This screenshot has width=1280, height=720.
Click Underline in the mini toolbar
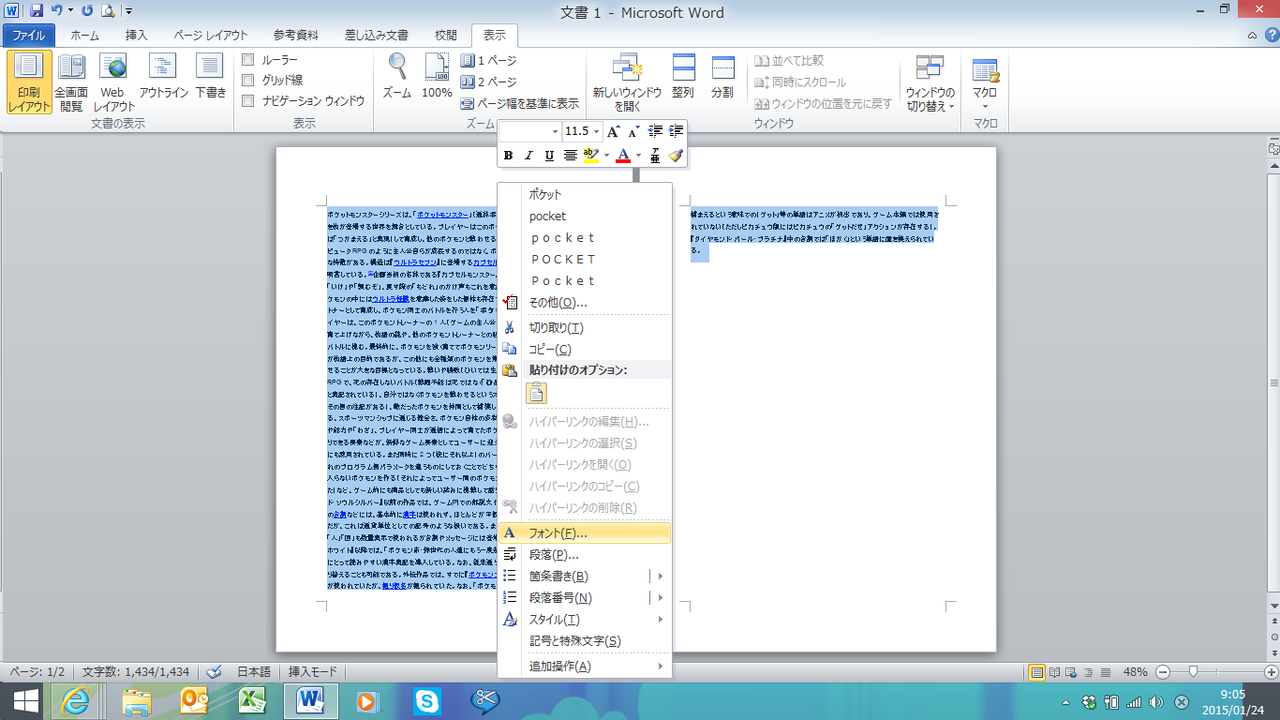pos(549,155)
